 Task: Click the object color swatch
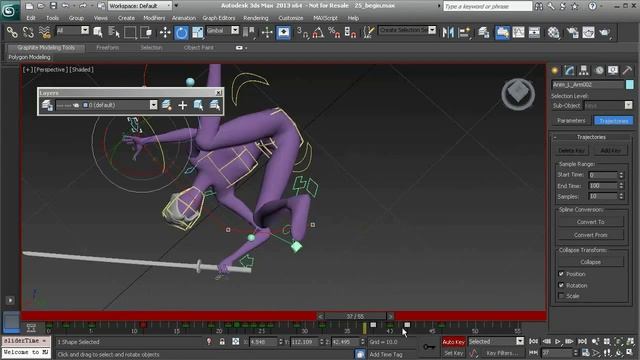click(629, 84)
